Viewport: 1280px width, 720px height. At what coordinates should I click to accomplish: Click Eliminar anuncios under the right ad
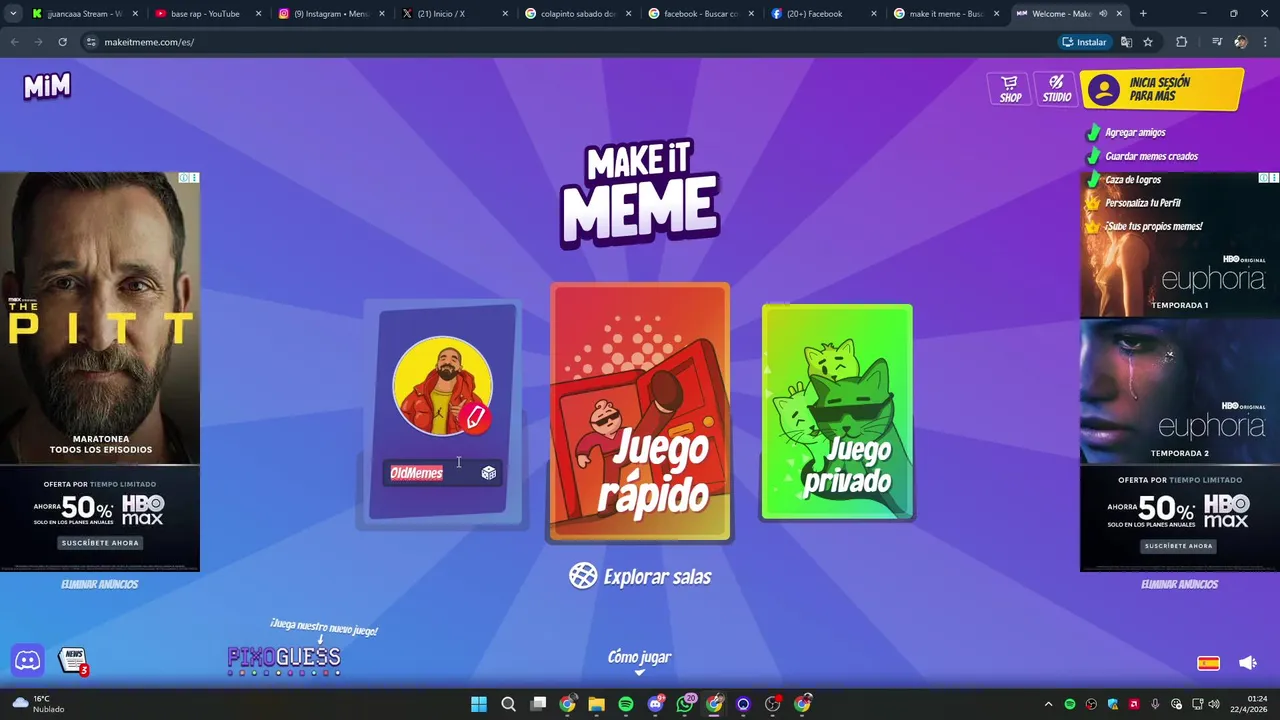[1179, 585]
